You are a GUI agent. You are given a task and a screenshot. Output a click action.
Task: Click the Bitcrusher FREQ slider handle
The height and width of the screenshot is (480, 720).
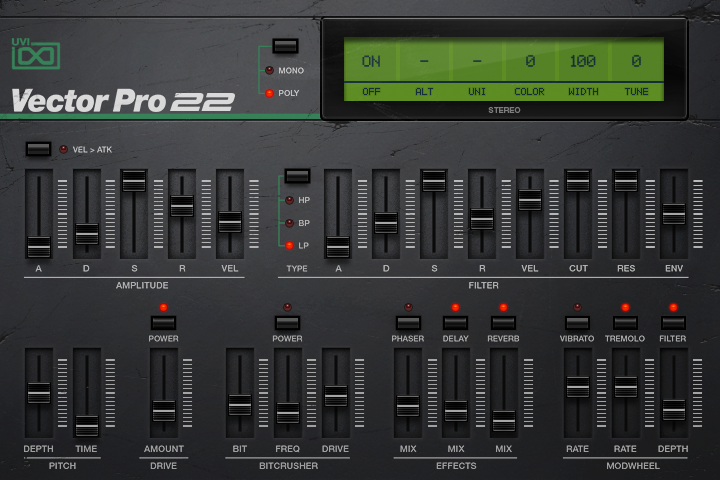(x=288, y=413)
